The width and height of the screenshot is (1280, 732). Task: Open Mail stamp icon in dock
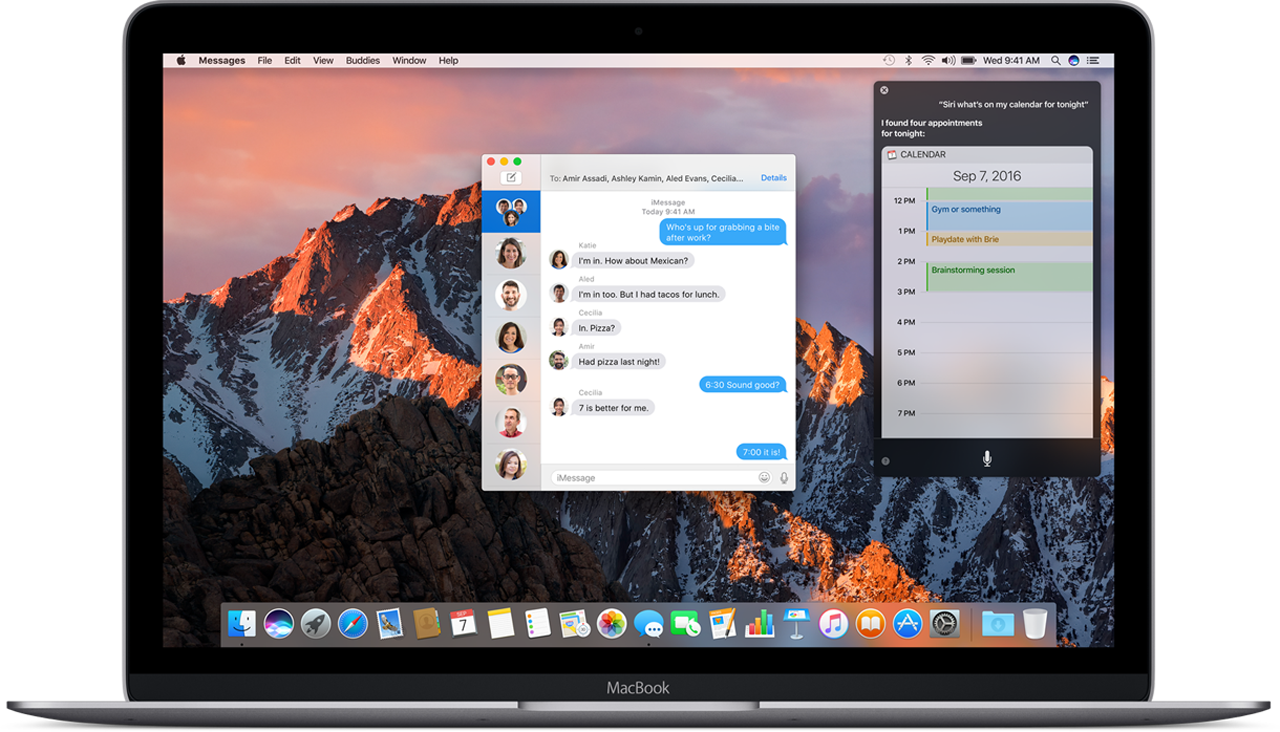coord(389,624)
